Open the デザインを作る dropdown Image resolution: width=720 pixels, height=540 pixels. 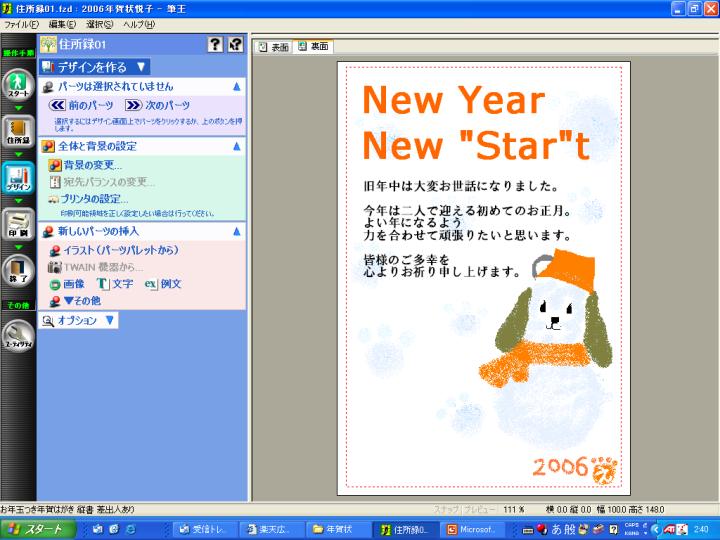94,67
